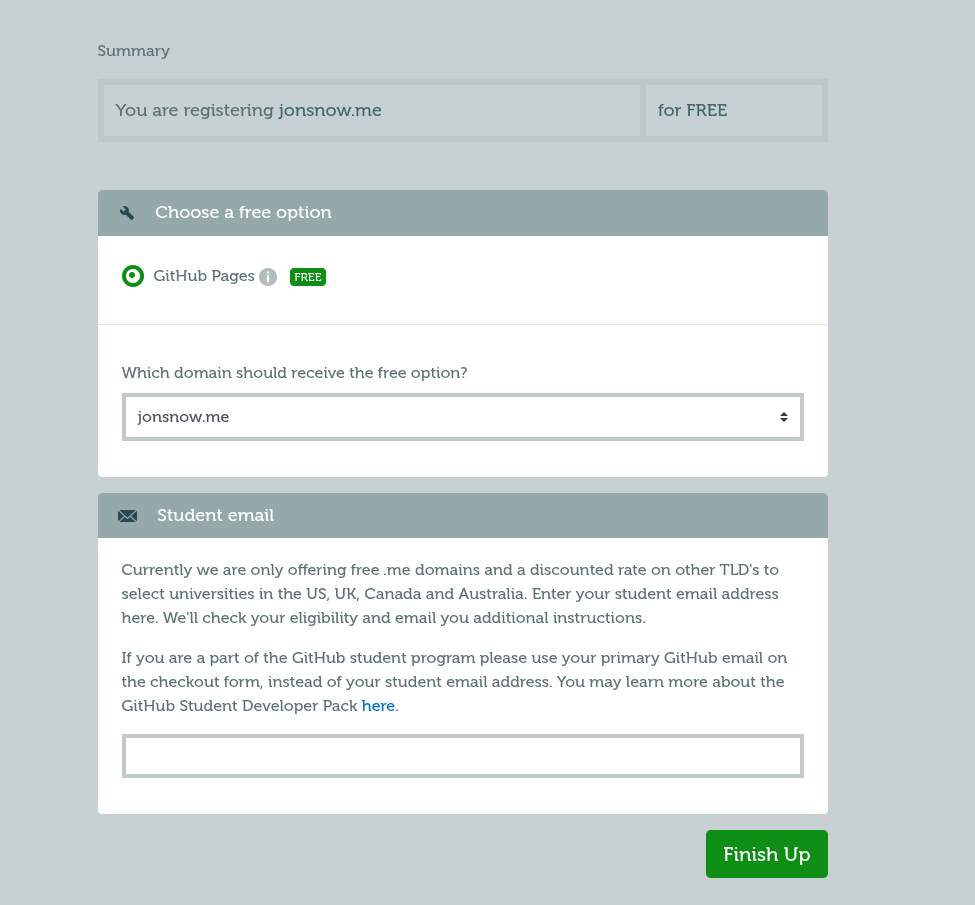Click the wrench icon in the options header

127,213
